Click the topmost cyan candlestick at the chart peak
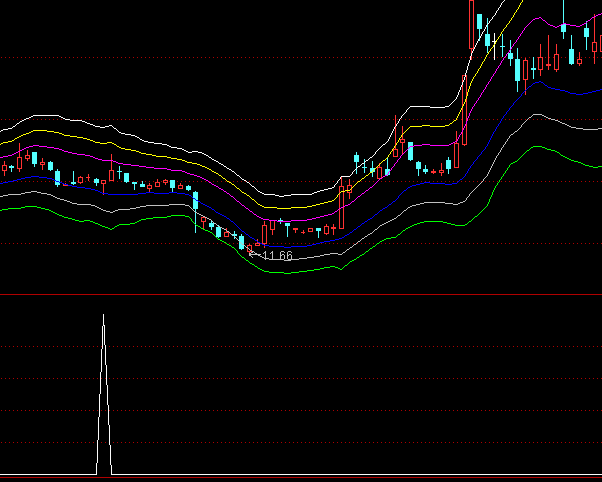 coord(480,22)
